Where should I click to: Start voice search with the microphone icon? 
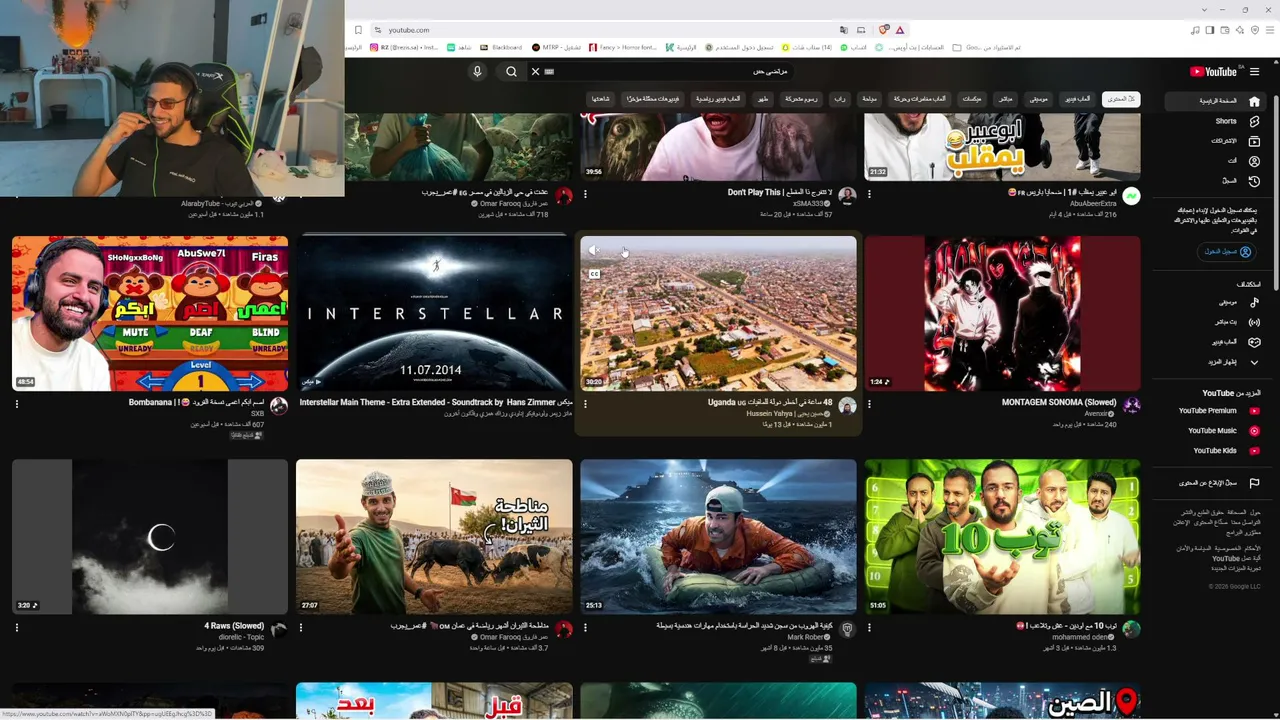click(477, 72)
